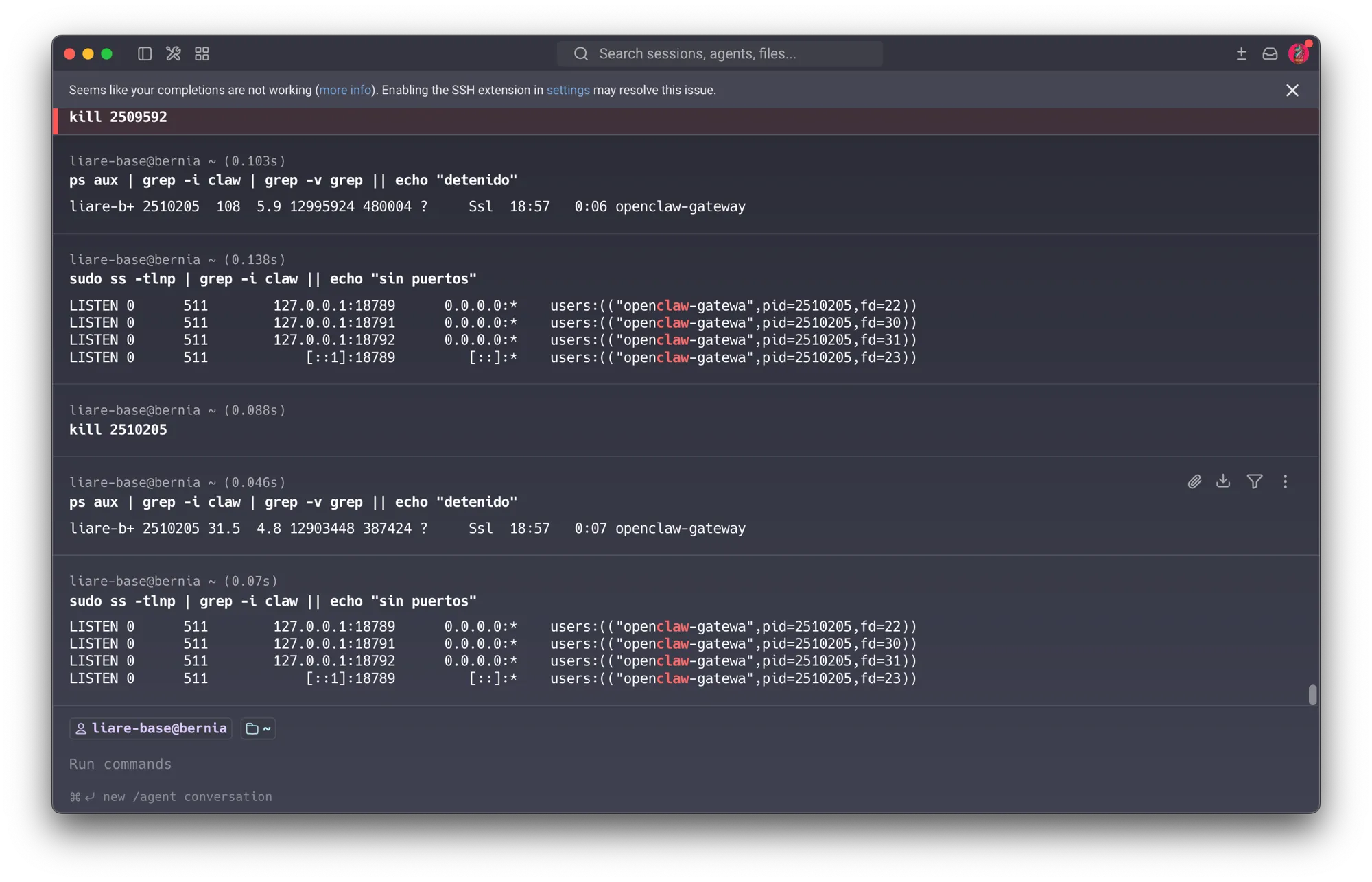1372x882 pixels.
Task: Click the home directory folder chip
Action: point(259,728)
